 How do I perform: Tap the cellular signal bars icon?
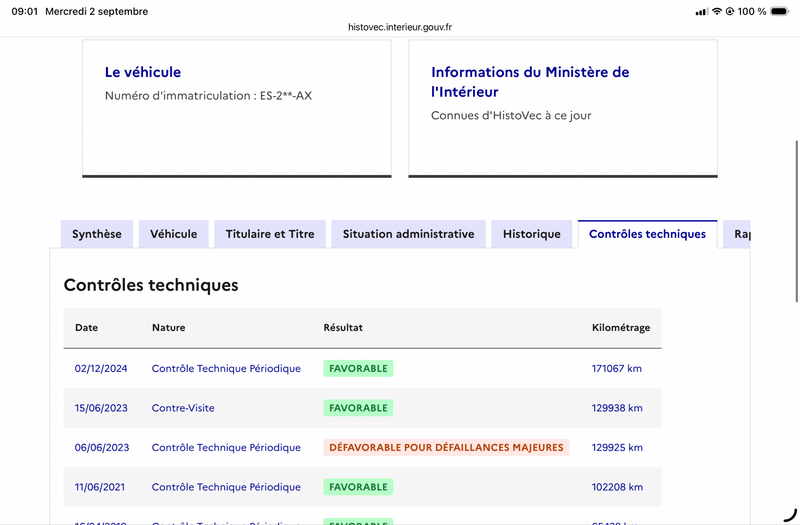[702, 12]
